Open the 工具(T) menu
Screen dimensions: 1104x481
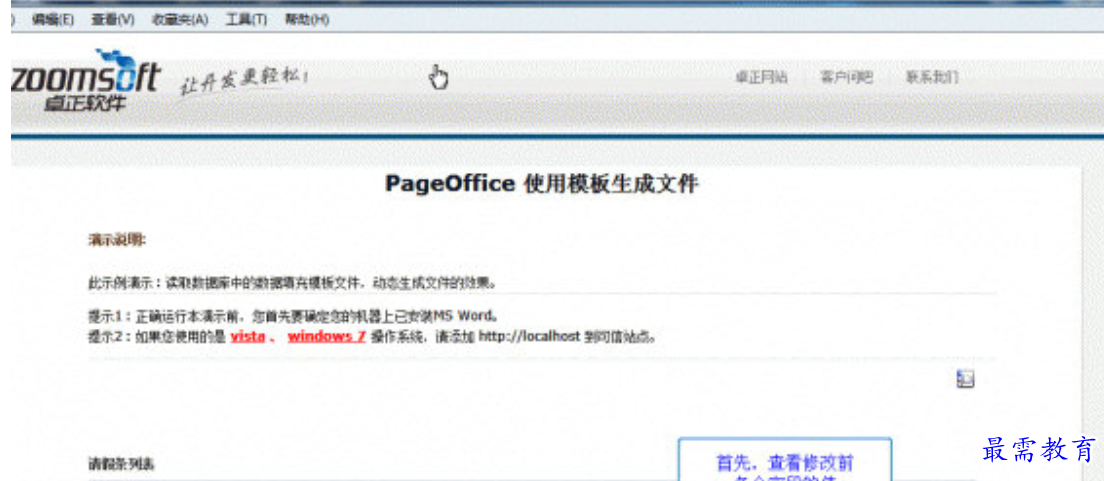click(x=246, y=20)
